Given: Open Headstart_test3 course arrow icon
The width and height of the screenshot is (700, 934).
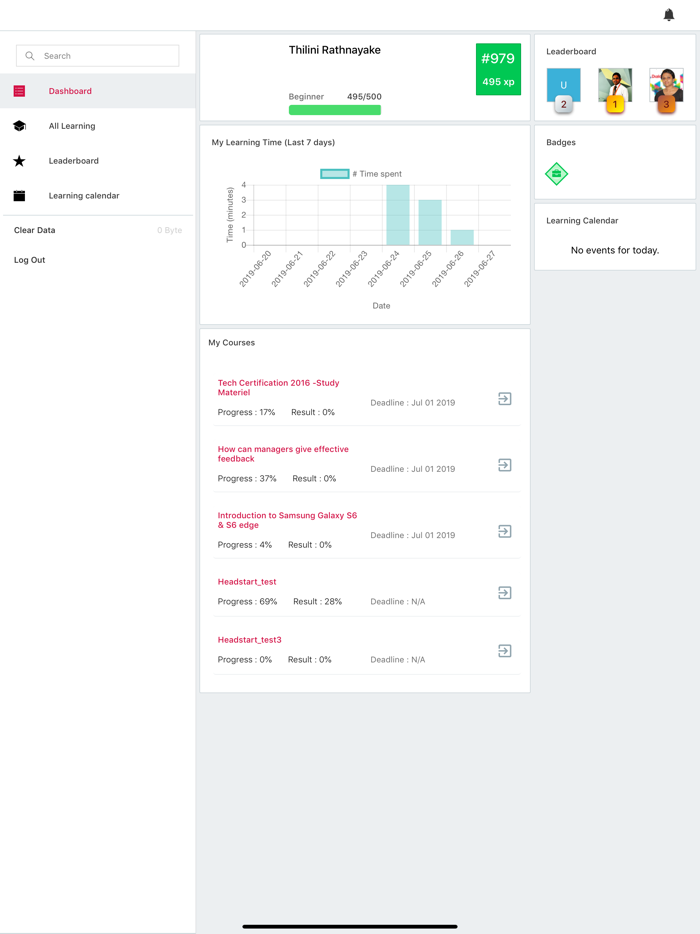Looking at the screenshot, I should pos(505,650).
